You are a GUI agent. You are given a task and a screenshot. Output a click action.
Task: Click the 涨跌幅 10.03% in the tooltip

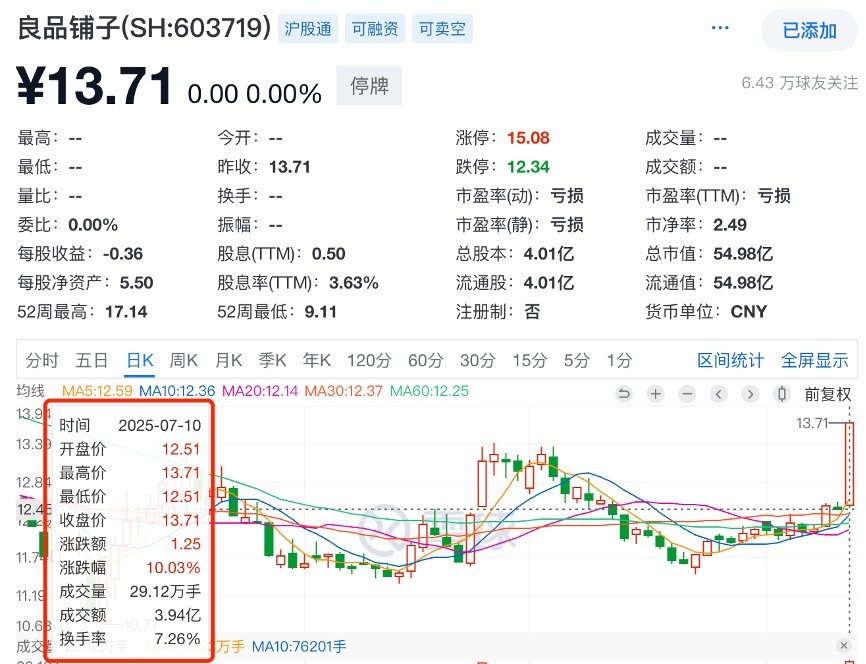(173, 567)
